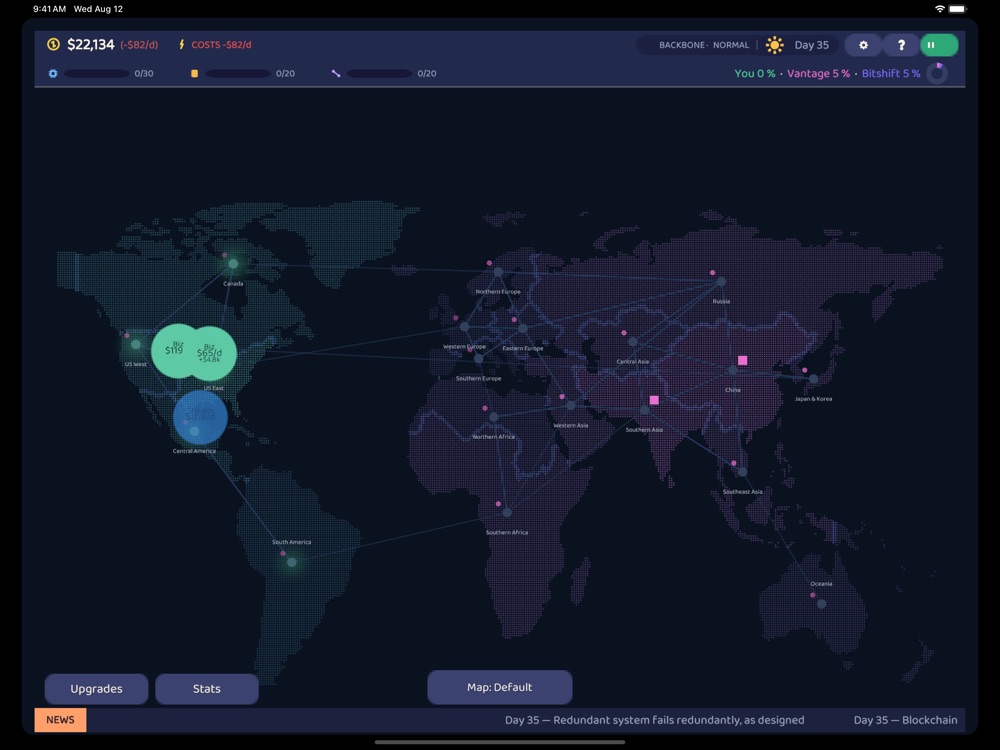Click the Day 35 counter
The width and height of the screenshot is (1000, 750).
point(812,45)
